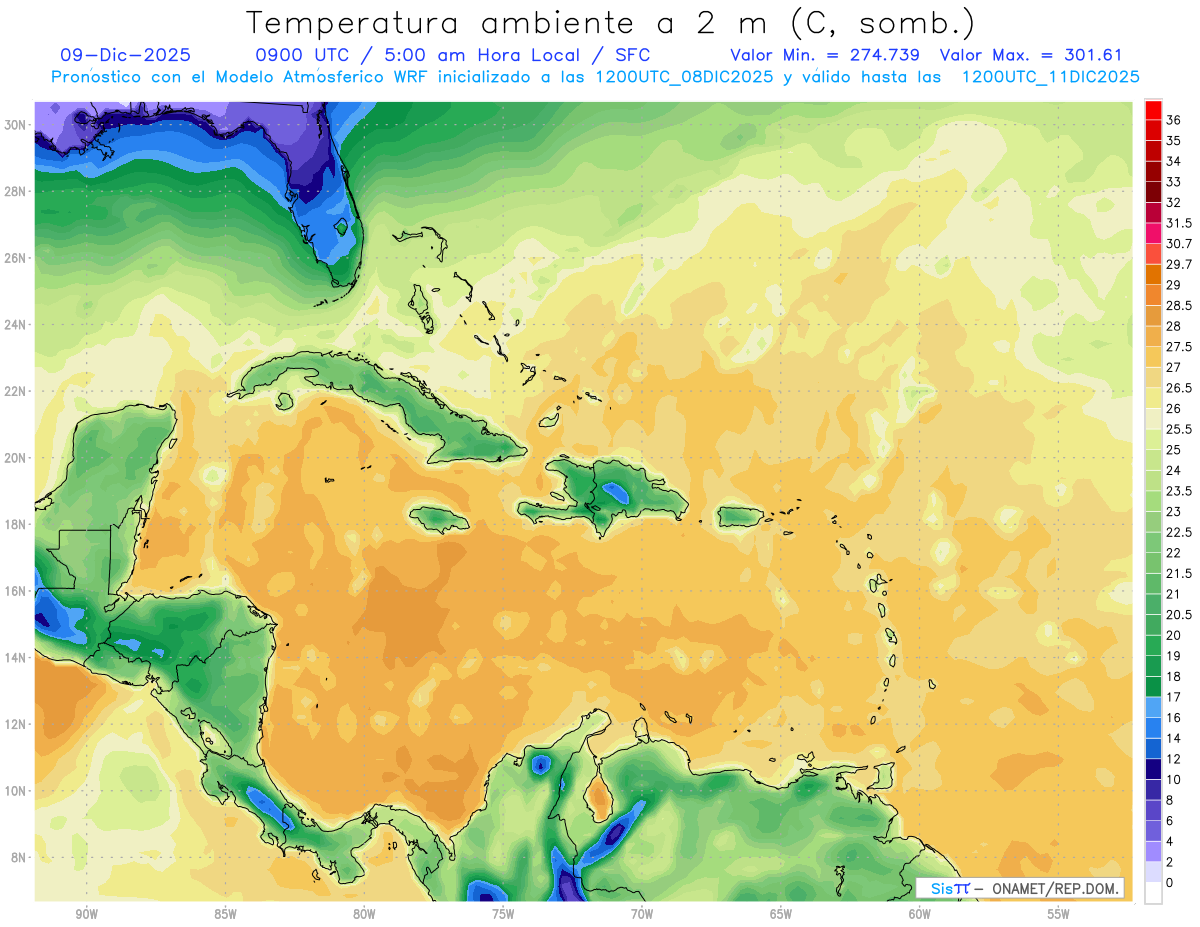This screenshot has width=1200, height=927.
Task: Click the legend value 23.5
Action: point(1178,491)
